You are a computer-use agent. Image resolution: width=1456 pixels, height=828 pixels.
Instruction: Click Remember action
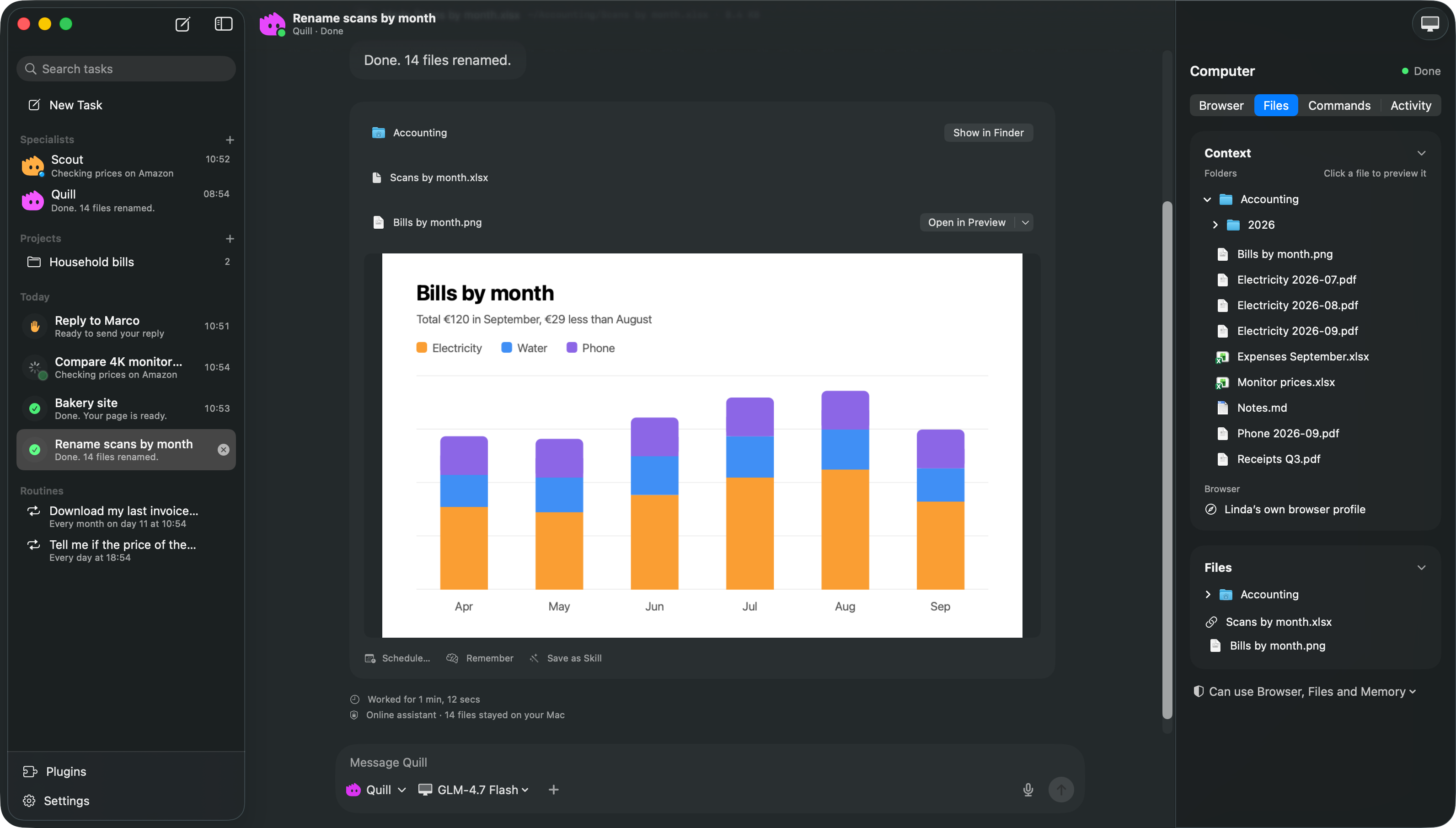(x=480, y=659)
